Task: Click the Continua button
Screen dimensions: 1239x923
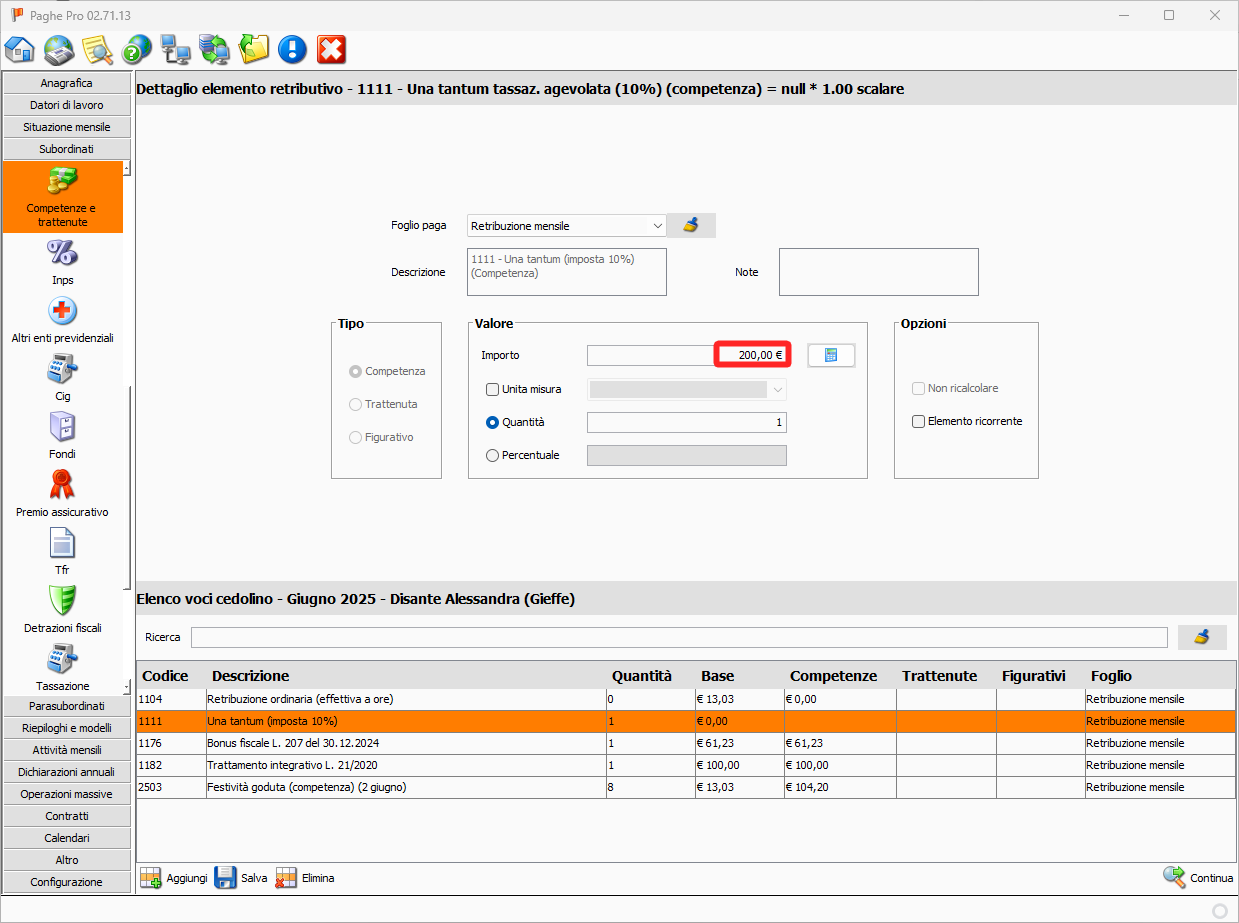Action: (1198, 878)
